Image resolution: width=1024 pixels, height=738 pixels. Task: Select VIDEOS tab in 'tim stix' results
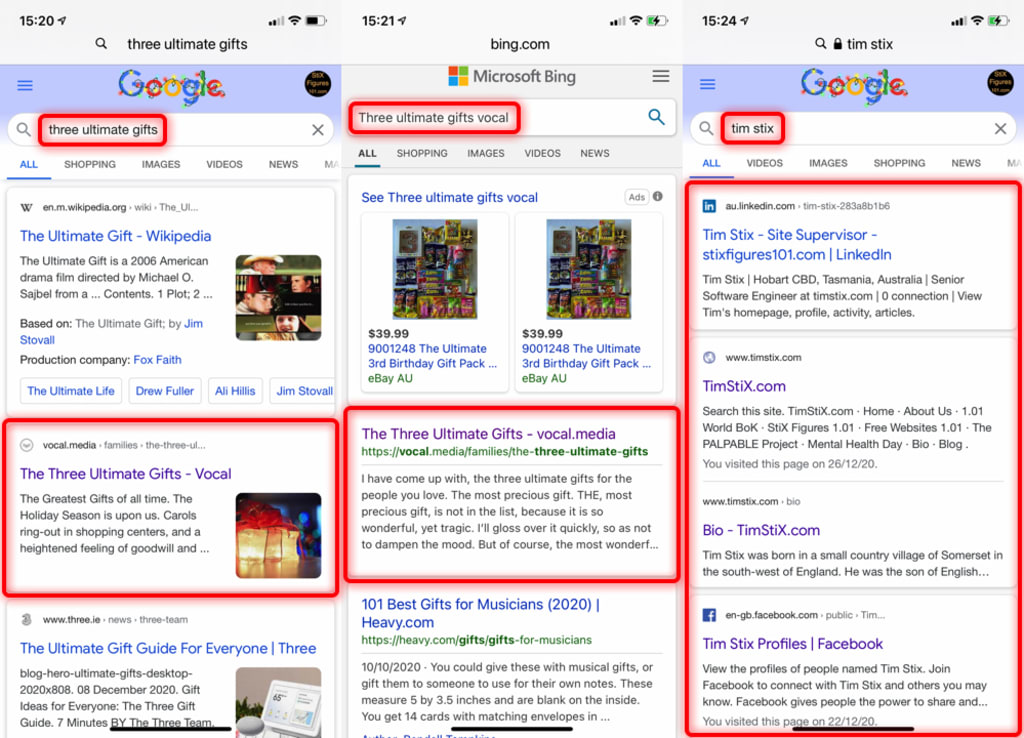click(764, 163)
